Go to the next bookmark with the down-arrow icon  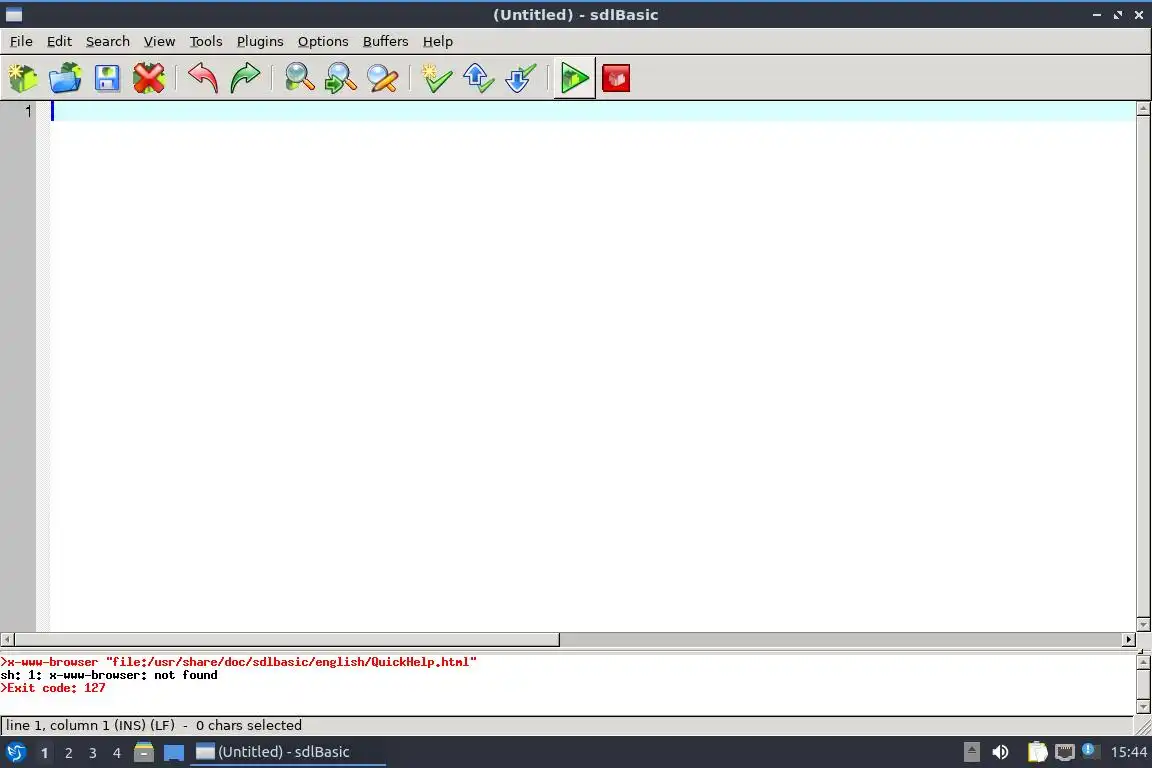pyautogui.click(x=520, y=78)
